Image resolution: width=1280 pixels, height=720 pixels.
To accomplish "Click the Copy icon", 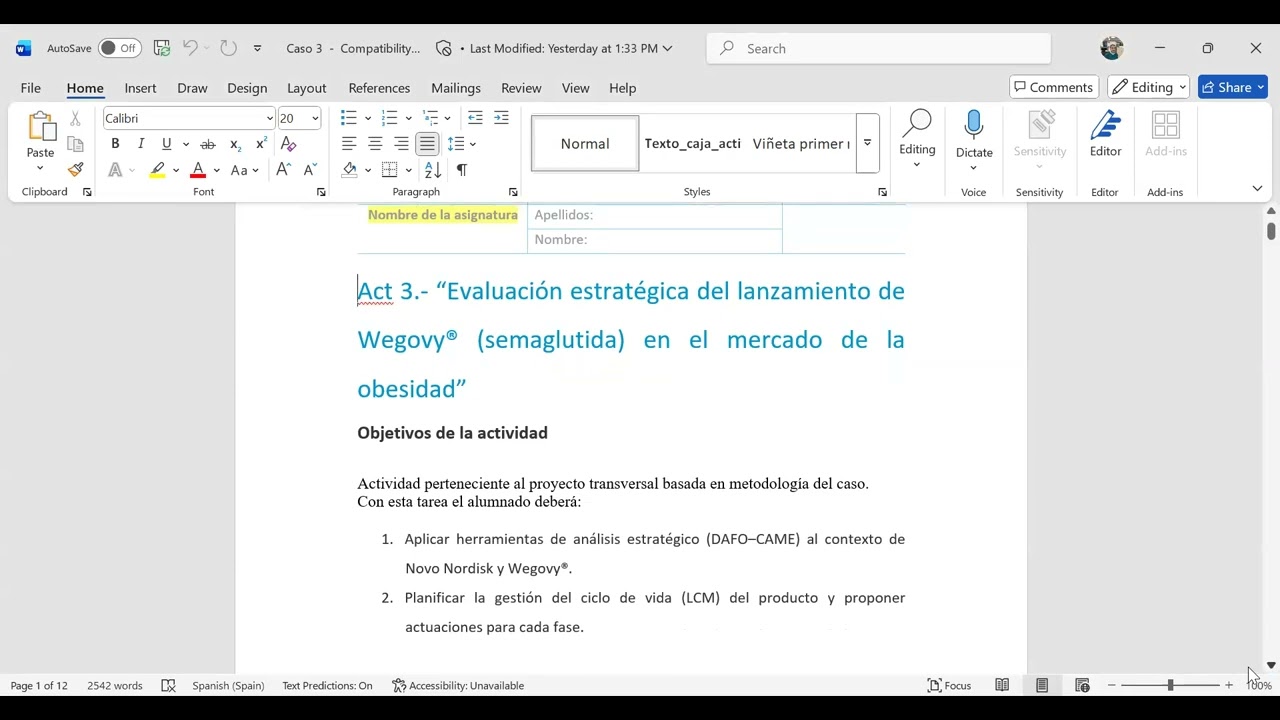I will tap(75, 144).
